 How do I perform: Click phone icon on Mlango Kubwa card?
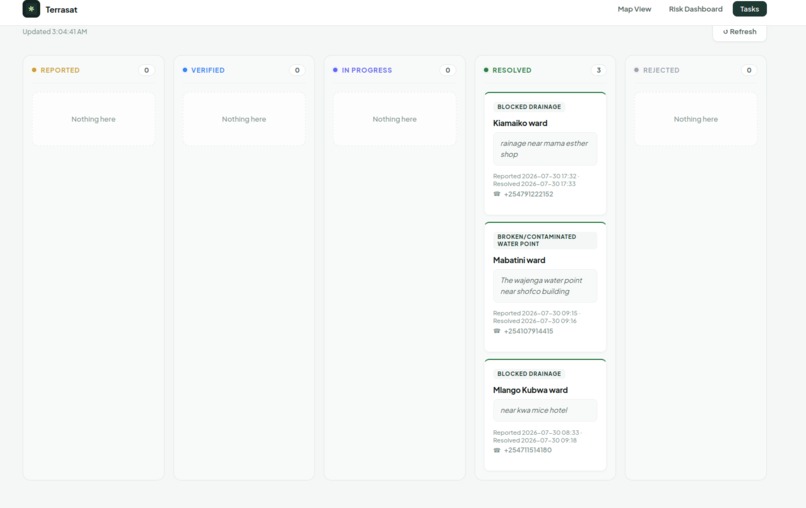tap(497, 450)
